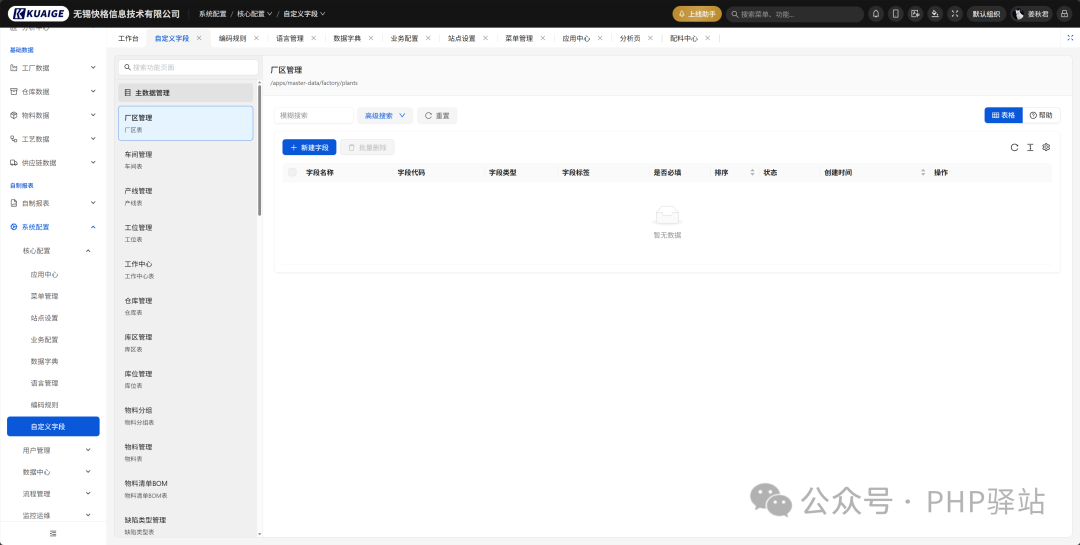Sort by 排序 column
Image resolution: width=1080 pixels, height=545 pixels.
click(752, 173)
